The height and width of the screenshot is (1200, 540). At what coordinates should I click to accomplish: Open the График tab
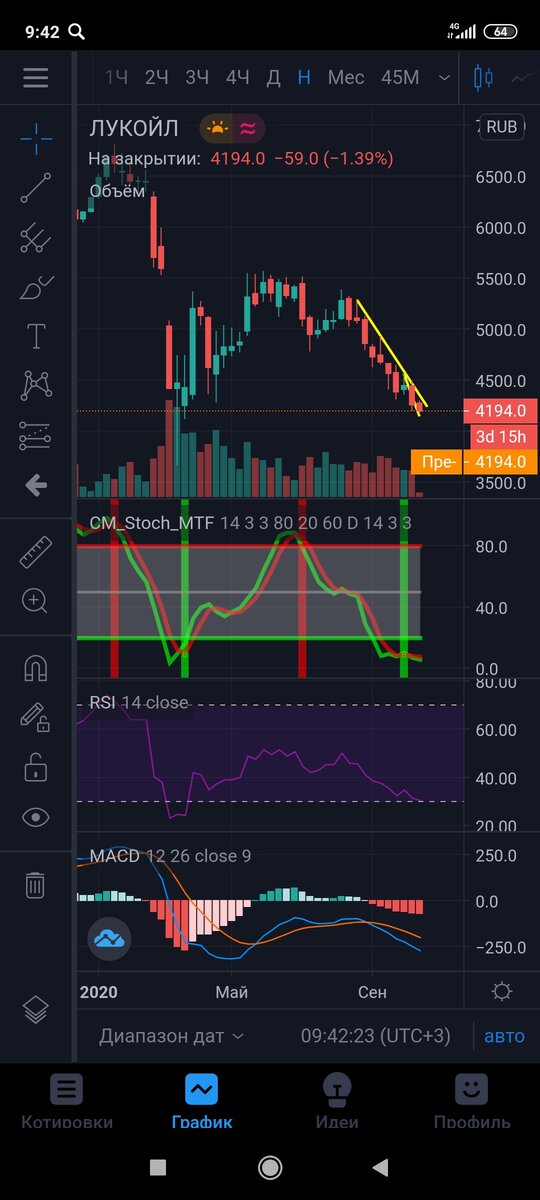point(202,1101)
